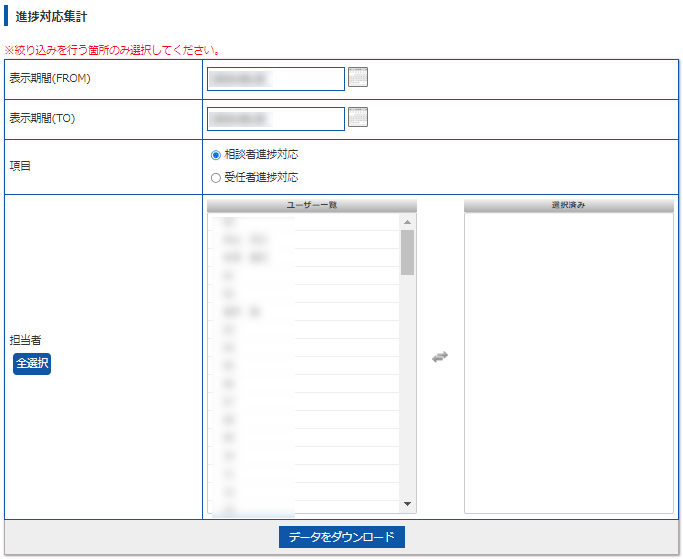This screenshot has width=683, height=559.
Task: Click the ユーザー一覧 list header
Action: (312, 205)
